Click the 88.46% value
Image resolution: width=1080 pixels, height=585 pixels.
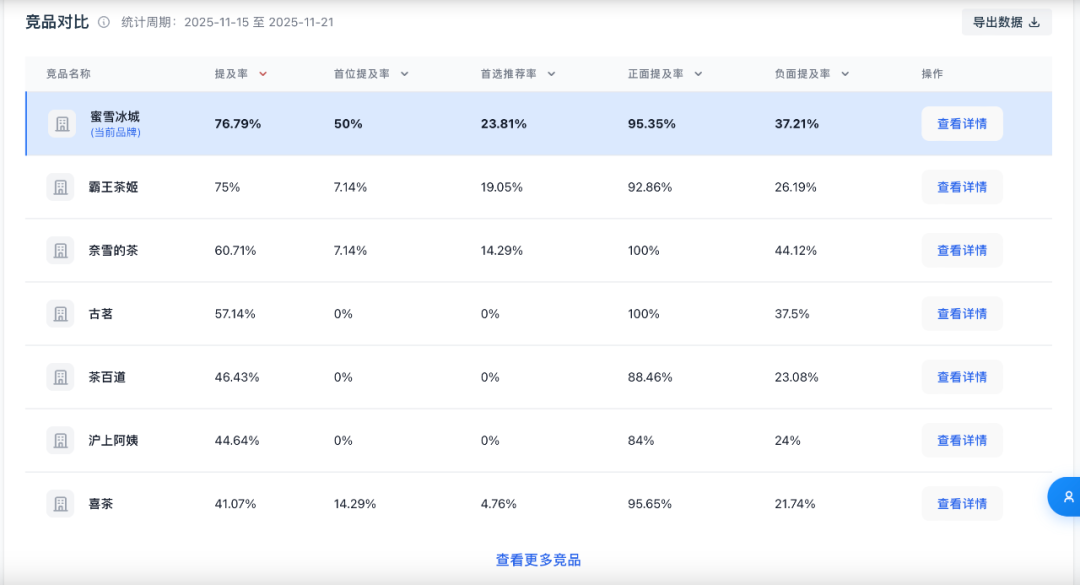[650, 378]
